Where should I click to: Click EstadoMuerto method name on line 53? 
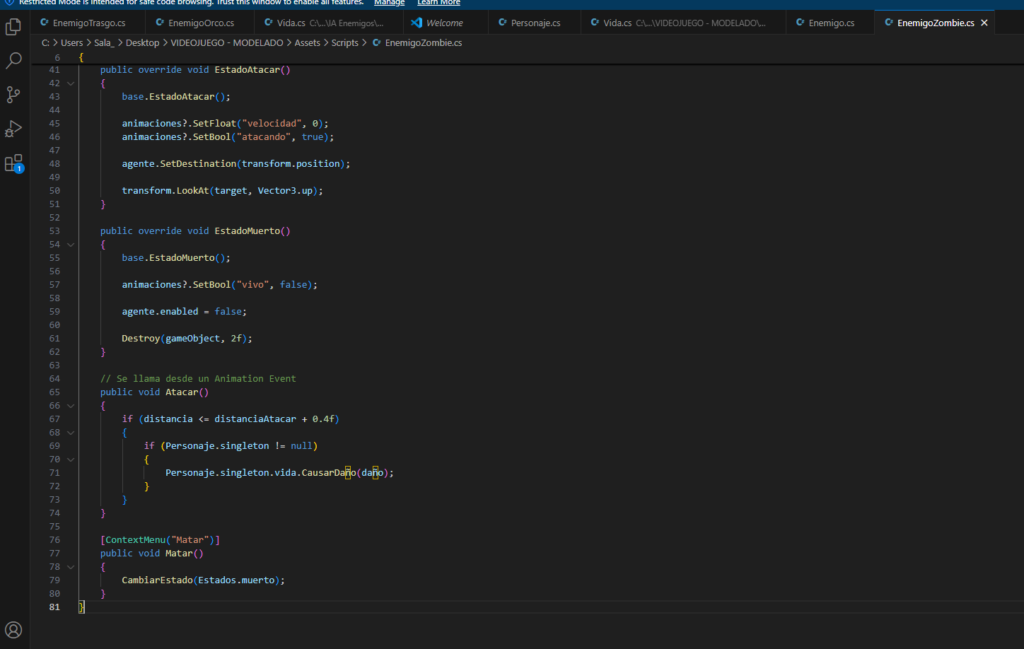[x=247, y=231]
